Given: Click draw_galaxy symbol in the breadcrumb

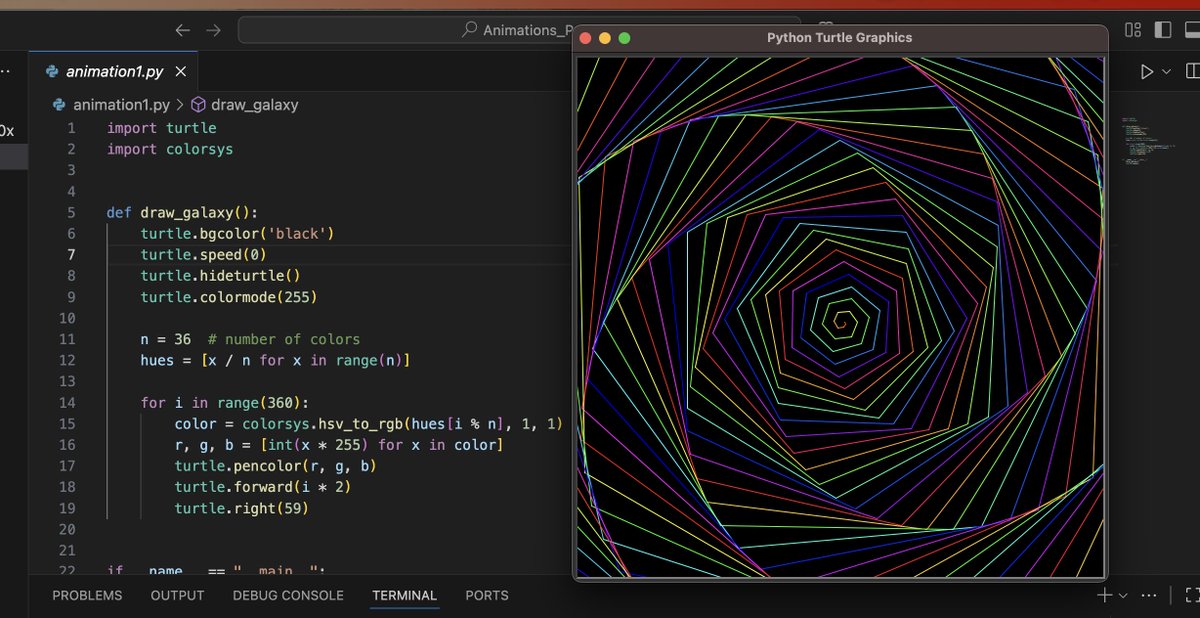Looking at the screenshot, I should (x=254, y=104).
